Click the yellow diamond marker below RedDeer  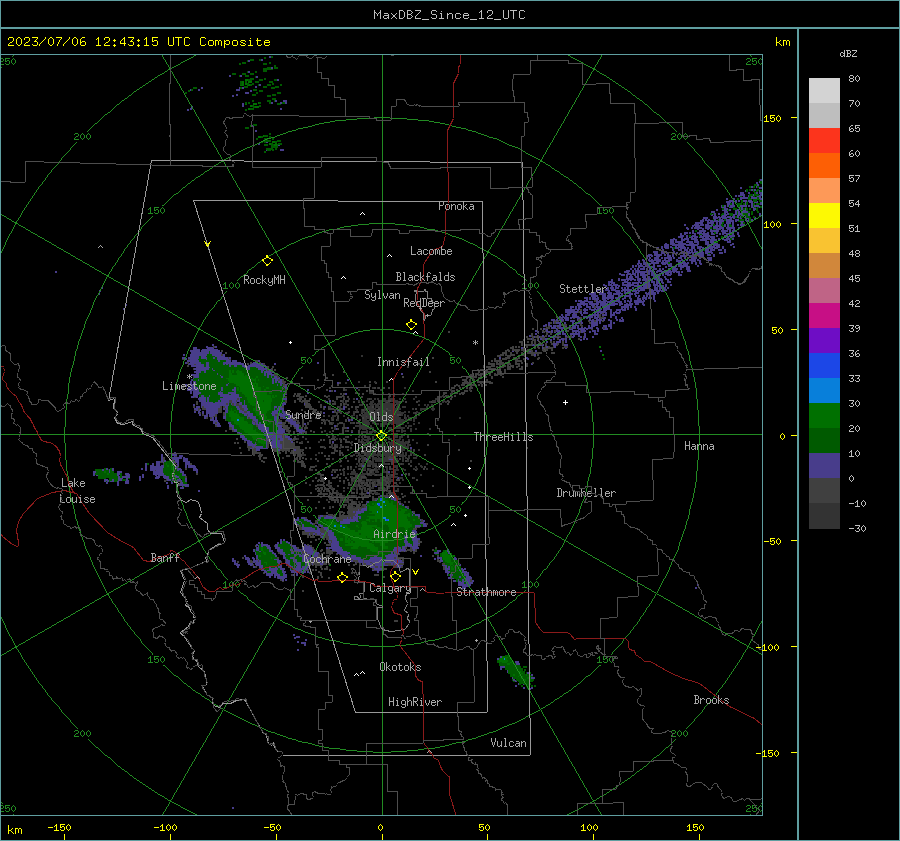pyautogui.click(x=411, y=324)
